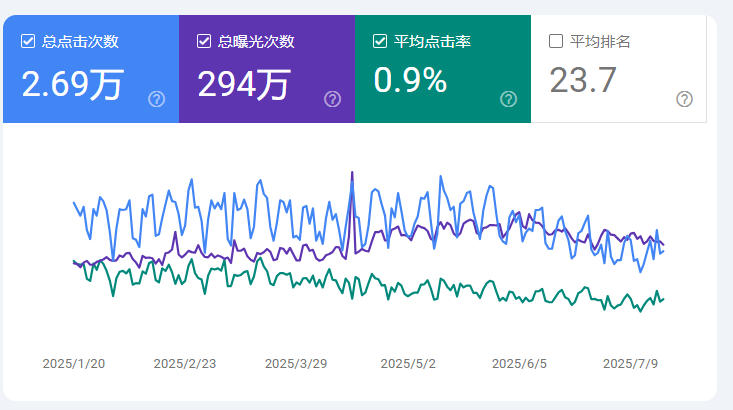The width and height of the screenshot is (733, 410).
Task: Click the 294万 total impressions value
Action: coord(244,85)
